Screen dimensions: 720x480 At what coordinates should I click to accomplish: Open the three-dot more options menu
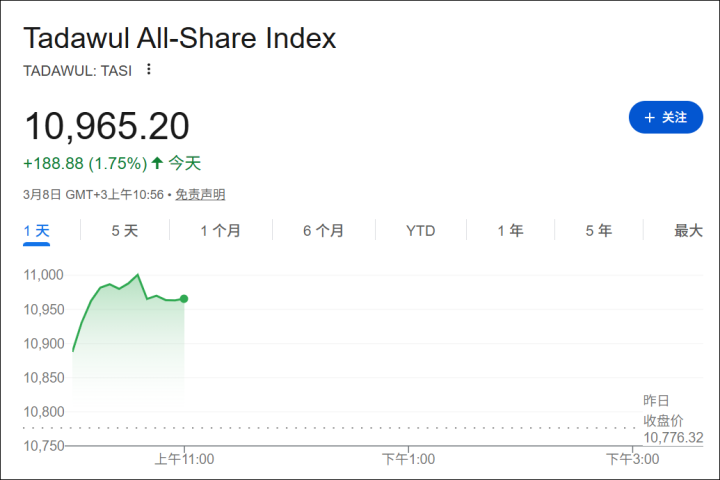[149, 70]
